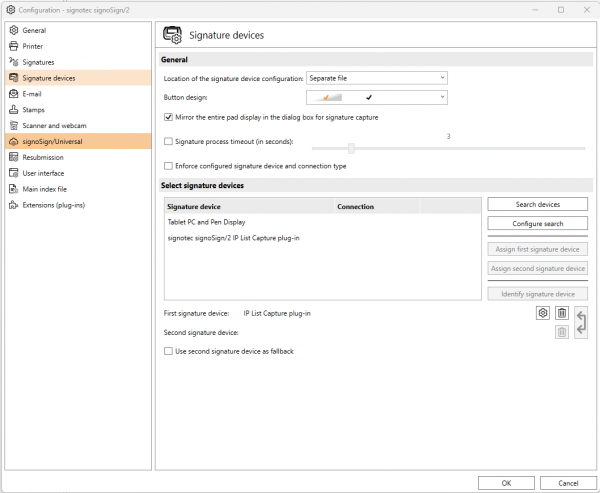Click the Search devices button
600x493 pixels.
pos(538,204)
